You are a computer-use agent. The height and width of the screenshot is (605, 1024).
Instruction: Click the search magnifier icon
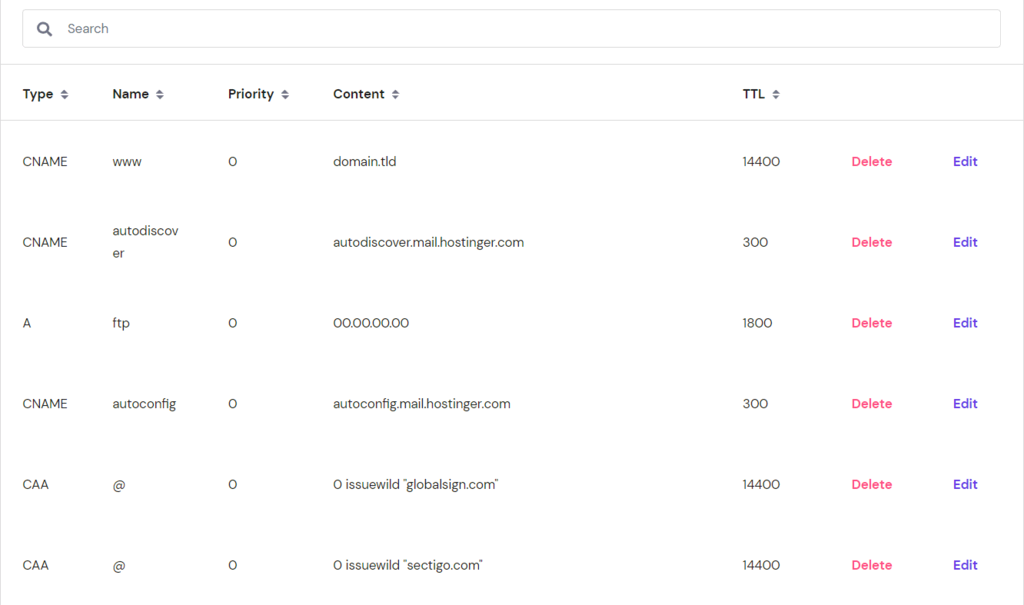[44, 28]
